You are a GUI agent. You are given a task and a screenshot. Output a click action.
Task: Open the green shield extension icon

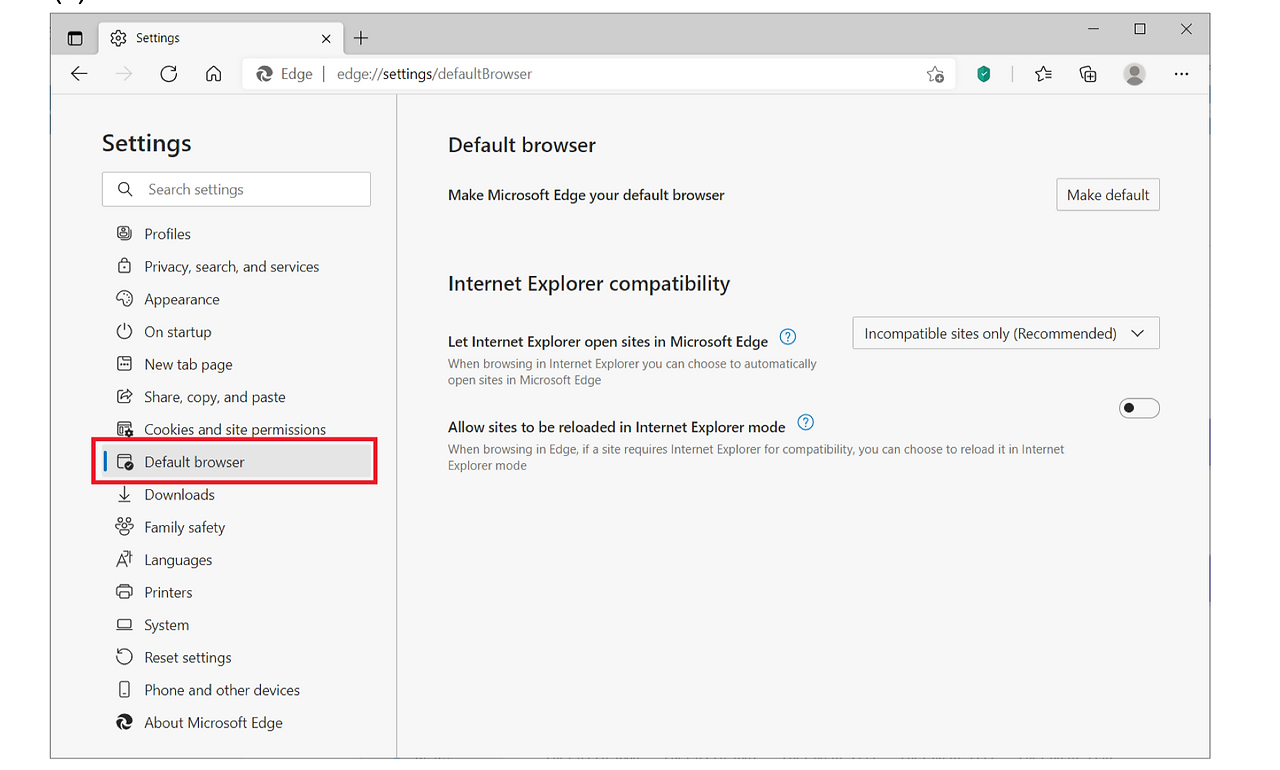[984, 74]
